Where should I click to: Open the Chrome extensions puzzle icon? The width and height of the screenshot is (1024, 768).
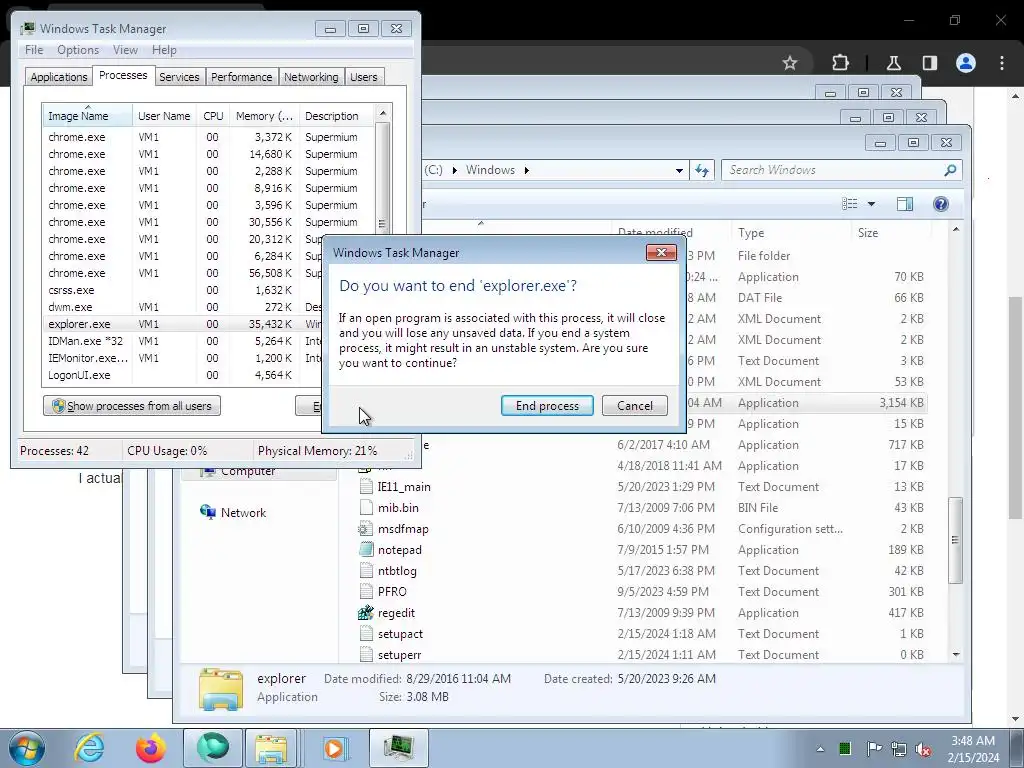(840, 63)
